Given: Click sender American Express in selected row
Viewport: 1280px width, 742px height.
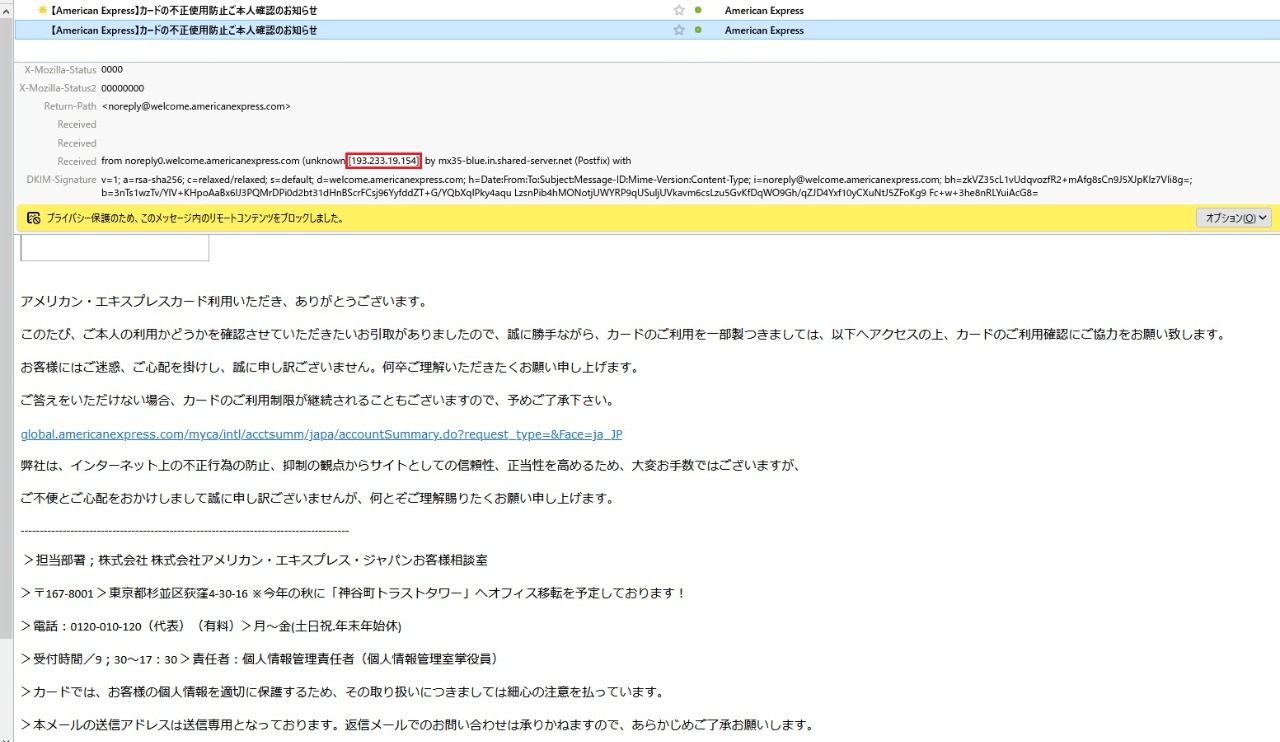Looking at the screenshot, I should coord(764,30).
